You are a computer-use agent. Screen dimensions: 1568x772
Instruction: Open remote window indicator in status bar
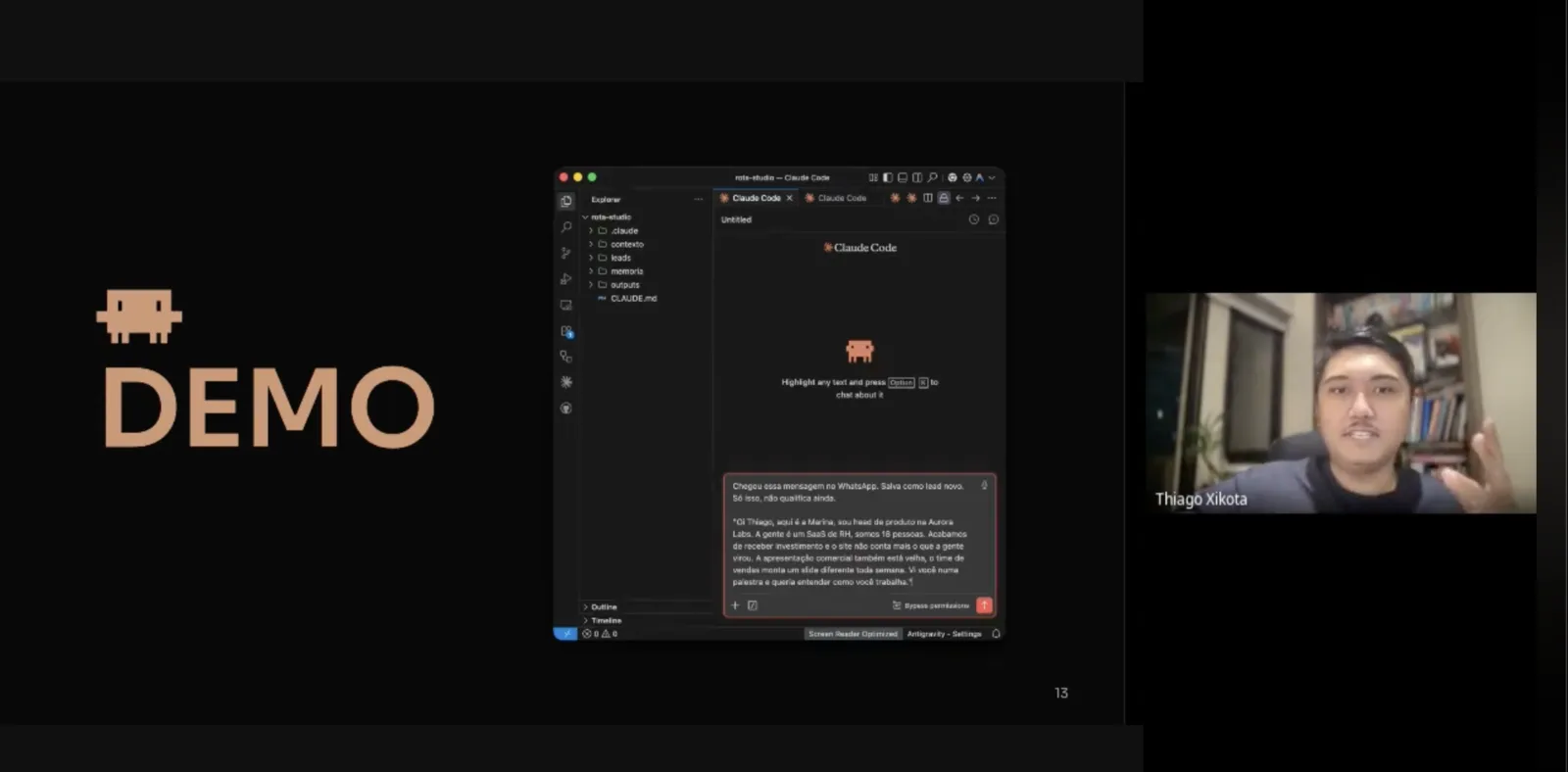565,634
